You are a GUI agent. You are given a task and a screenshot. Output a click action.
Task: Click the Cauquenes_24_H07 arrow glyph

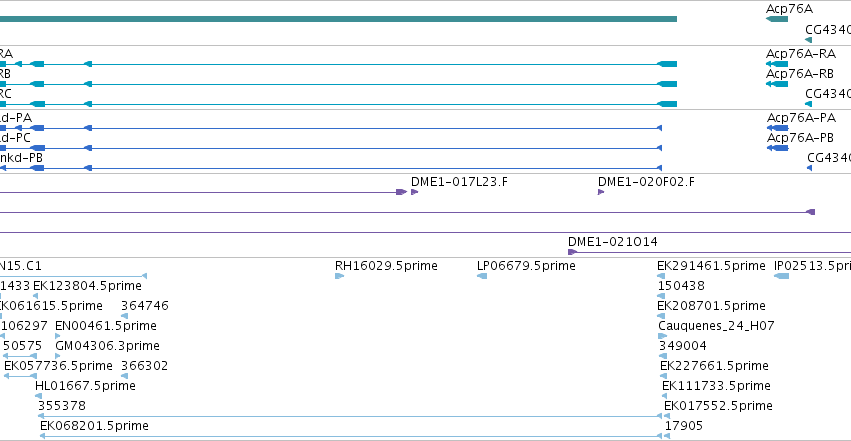[x=662, y=336]
